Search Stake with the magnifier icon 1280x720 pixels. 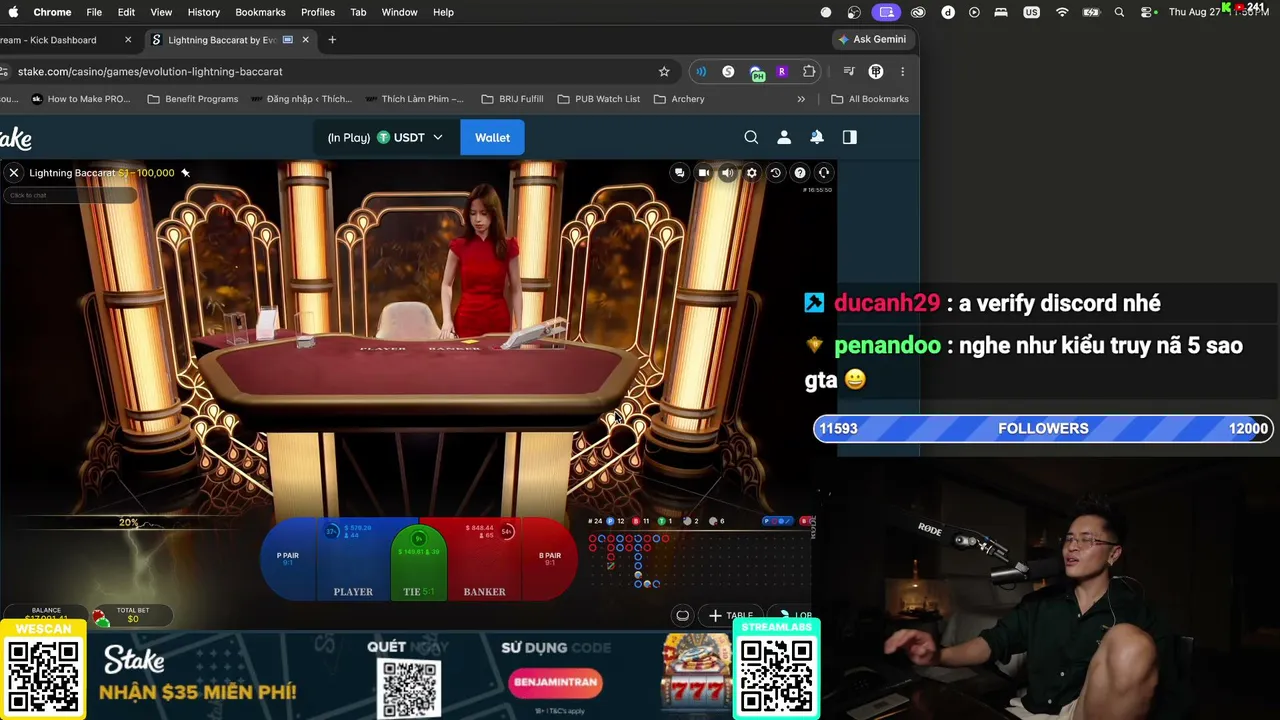coord(751,138)
